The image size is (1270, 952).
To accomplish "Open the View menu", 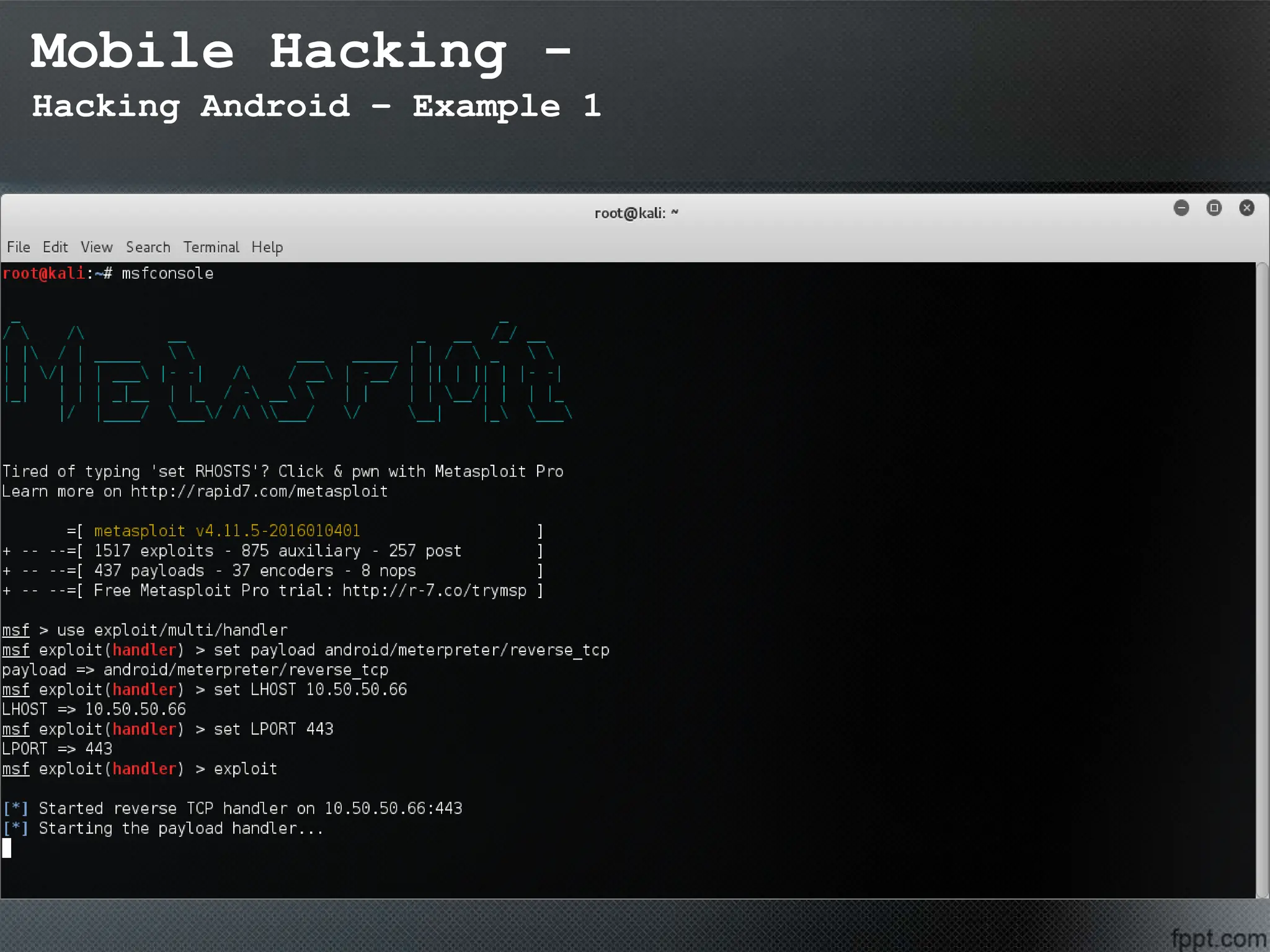I will pos(96,247).
